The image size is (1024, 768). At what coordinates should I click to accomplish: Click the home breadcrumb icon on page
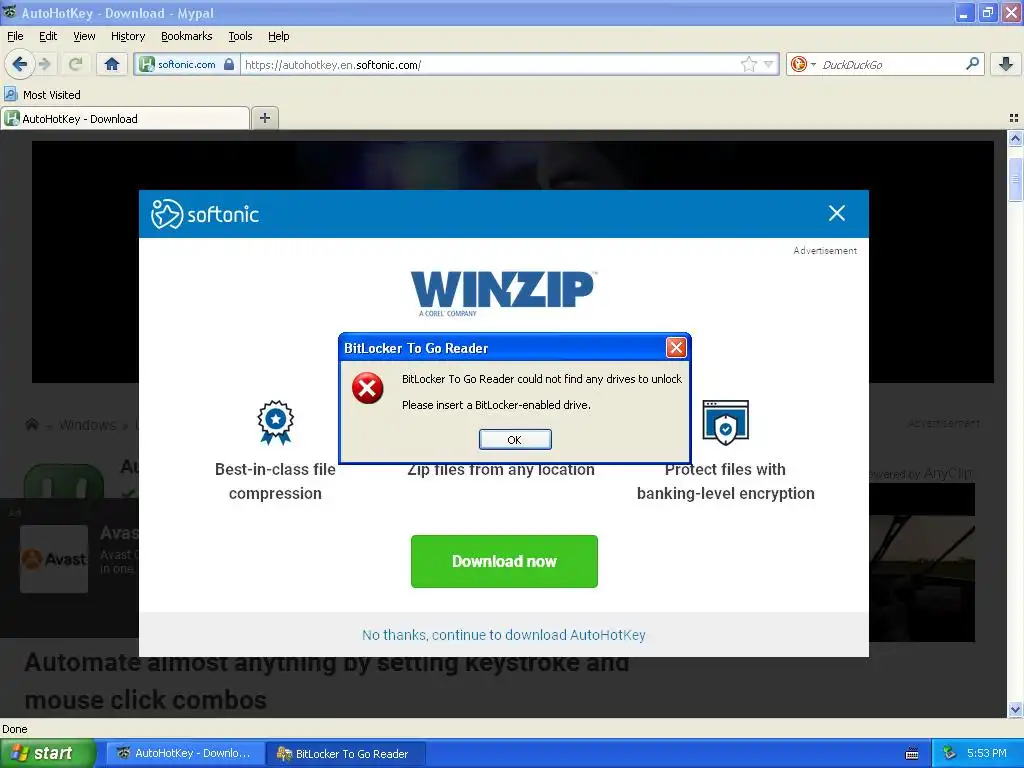[x=31, y=424]
